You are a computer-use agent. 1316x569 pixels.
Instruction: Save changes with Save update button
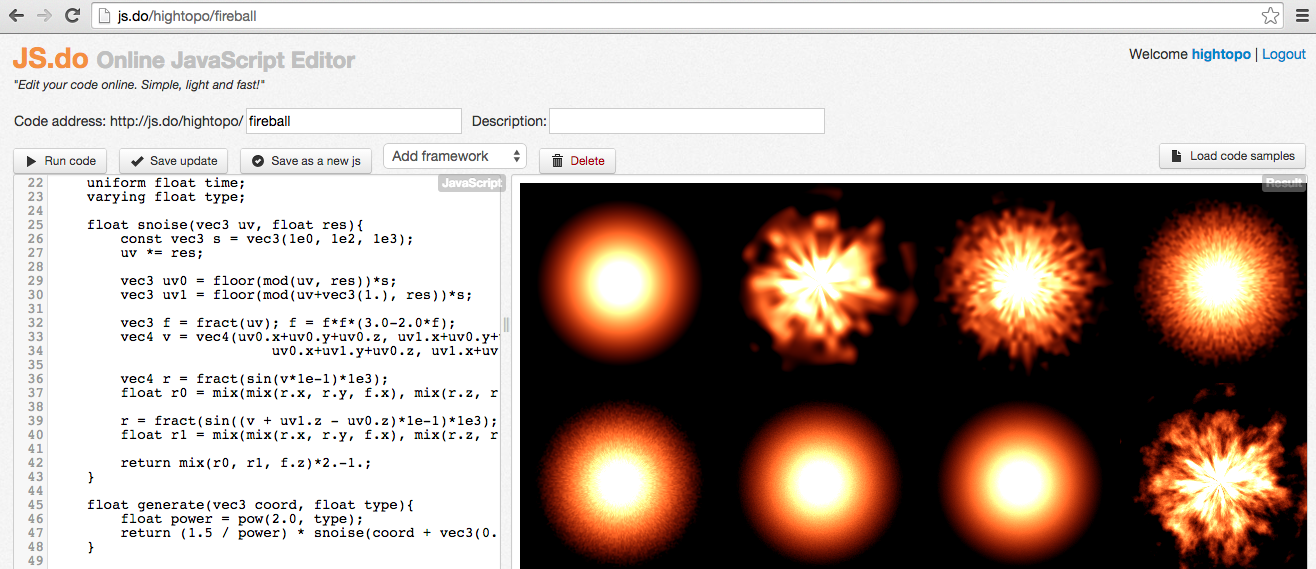[174, 160]
